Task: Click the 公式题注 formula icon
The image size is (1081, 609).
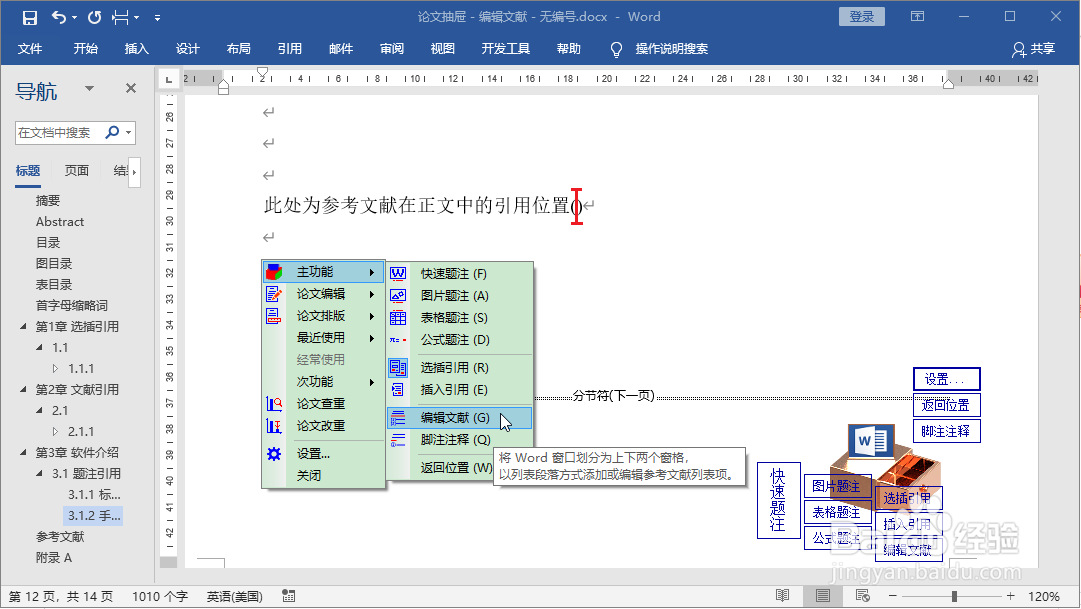Action: (x=398, y=340)
